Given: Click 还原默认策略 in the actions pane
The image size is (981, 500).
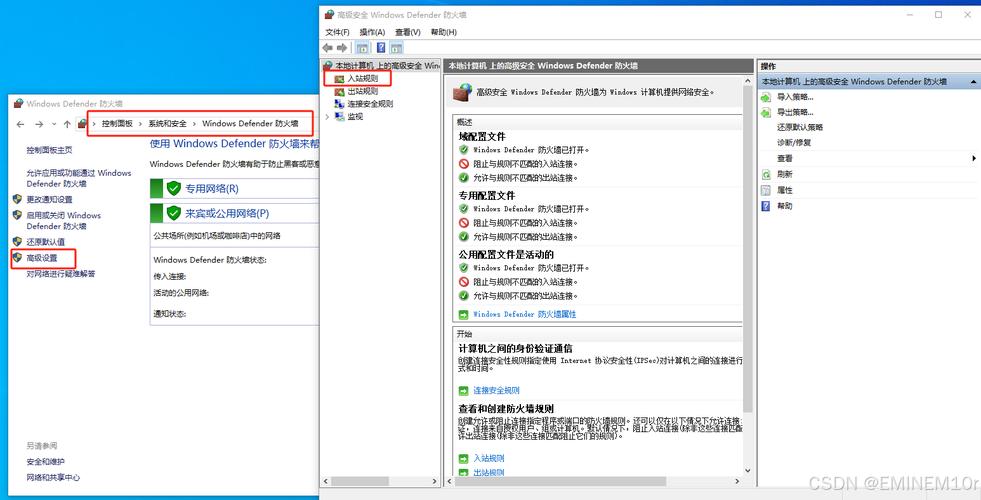Looking at the screenshot, I should [800, 127].
